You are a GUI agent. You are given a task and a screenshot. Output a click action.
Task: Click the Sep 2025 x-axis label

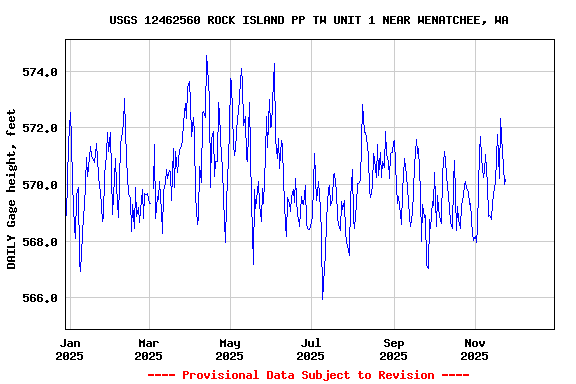tap(393, 349)
